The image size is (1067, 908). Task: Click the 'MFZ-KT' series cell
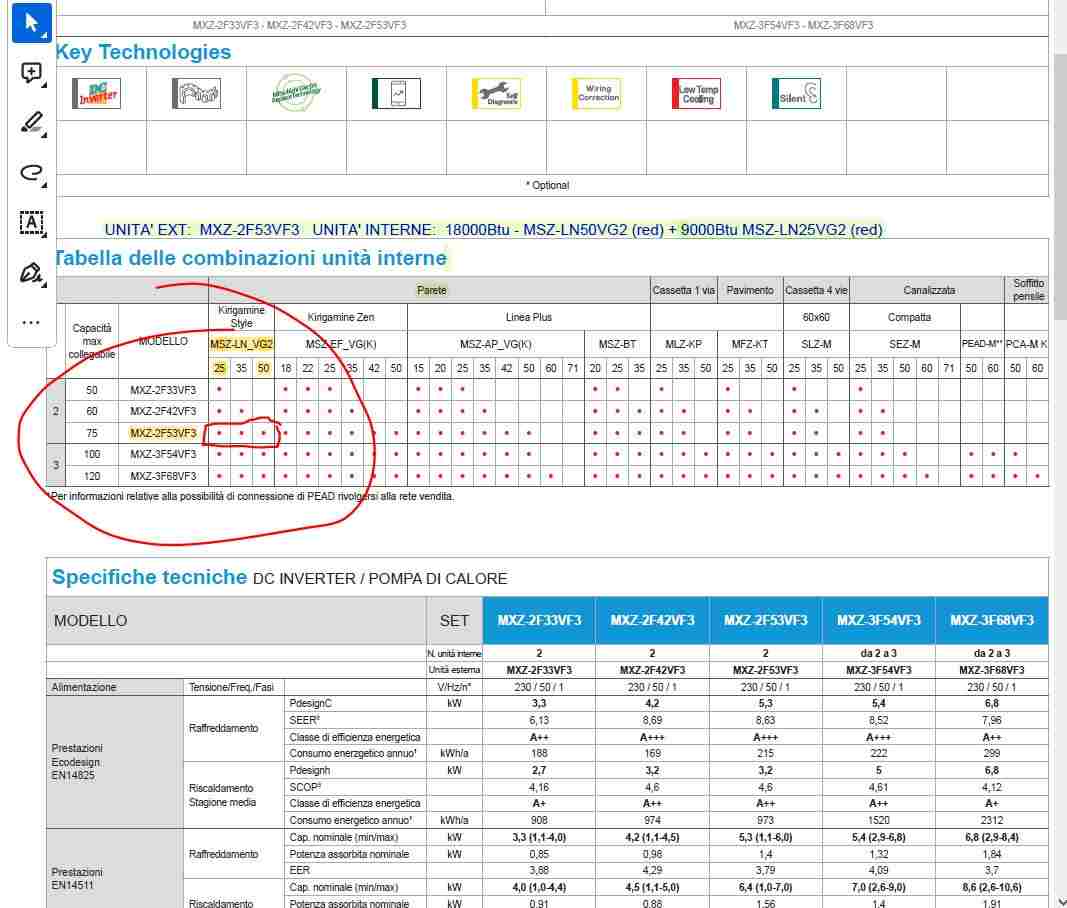[749, 344]
